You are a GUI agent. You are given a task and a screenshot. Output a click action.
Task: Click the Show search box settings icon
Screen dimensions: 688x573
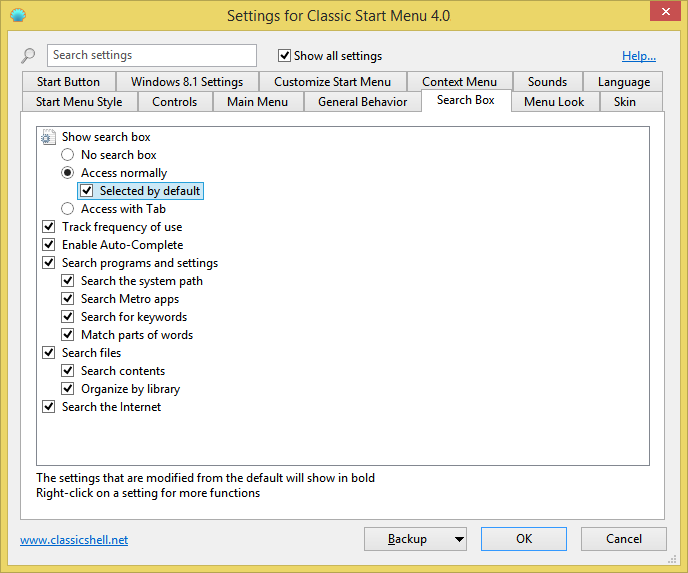click(48, 137)
